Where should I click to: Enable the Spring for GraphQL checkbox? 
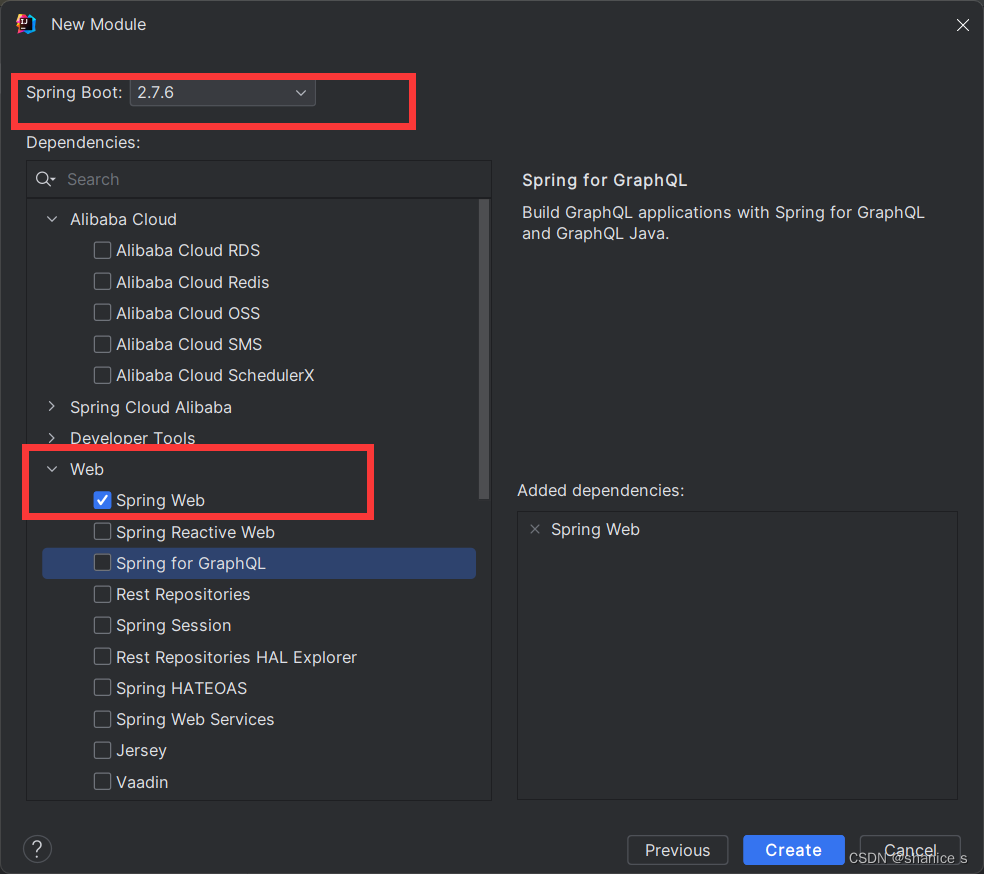pyautogui.click(x=102, y=563)
